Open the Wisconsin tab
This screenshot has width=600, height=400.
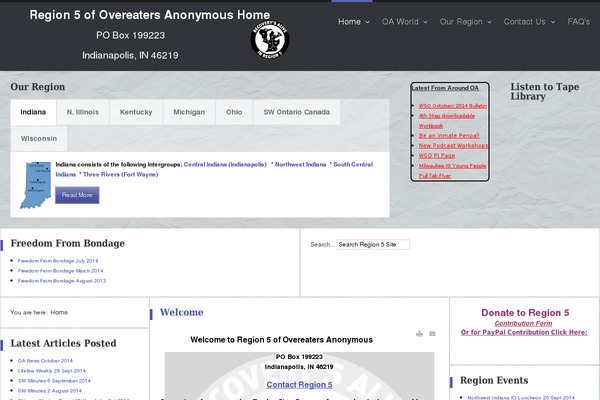click(39, 139)
